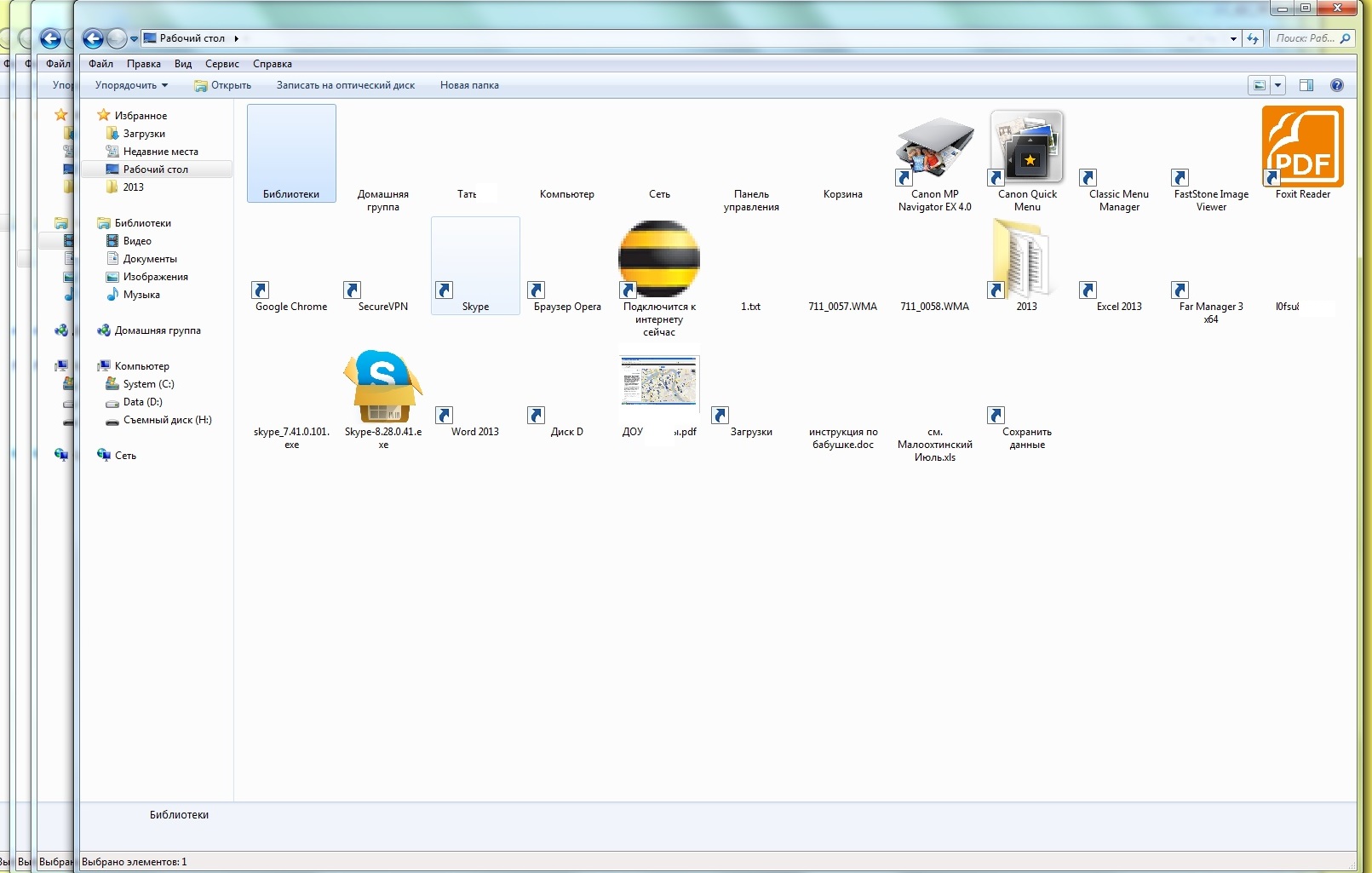Open the Справка menu
This screenshot has width=1372, height=873.
click(272, 64)
